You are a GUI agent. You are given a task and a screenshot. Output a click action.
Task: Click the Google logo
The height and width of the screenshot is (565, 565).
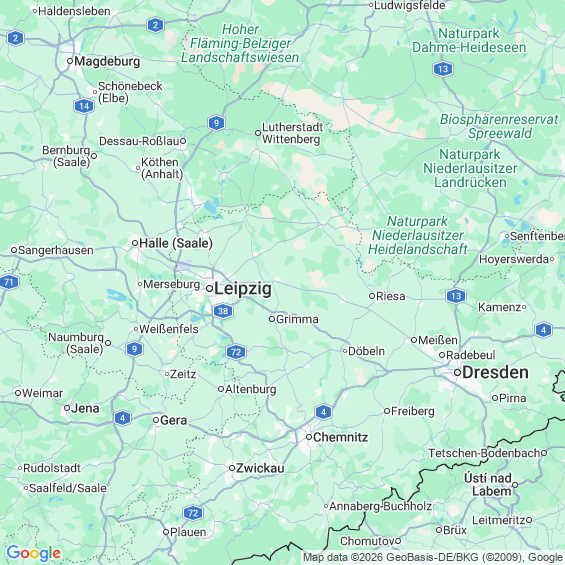coord(34,553)
